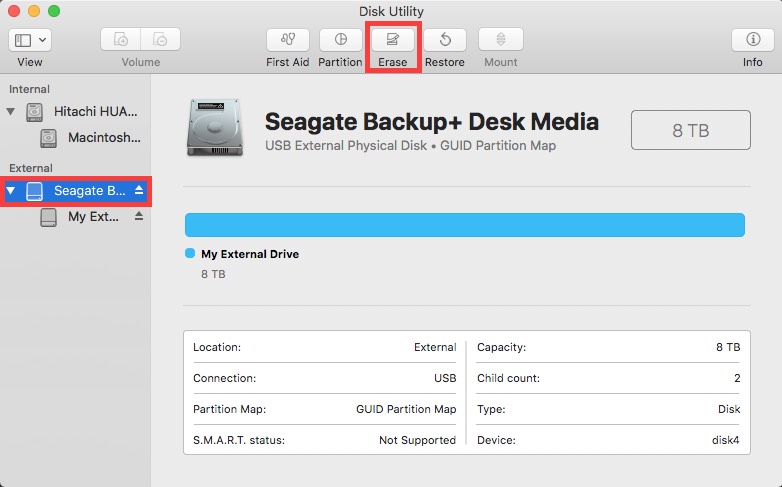Click the My External Drive label
Viewport: 782px width, 487px height.
coord(250,254)
